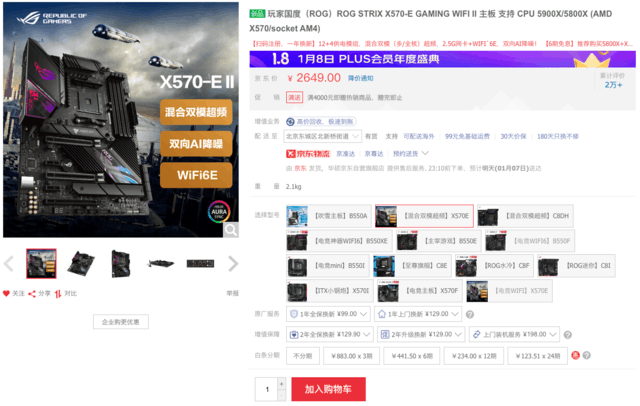The width and height of the screenshot is (640, 406).
Task: Click the 可配送海外 link
Action: click(x=419, y=136)
